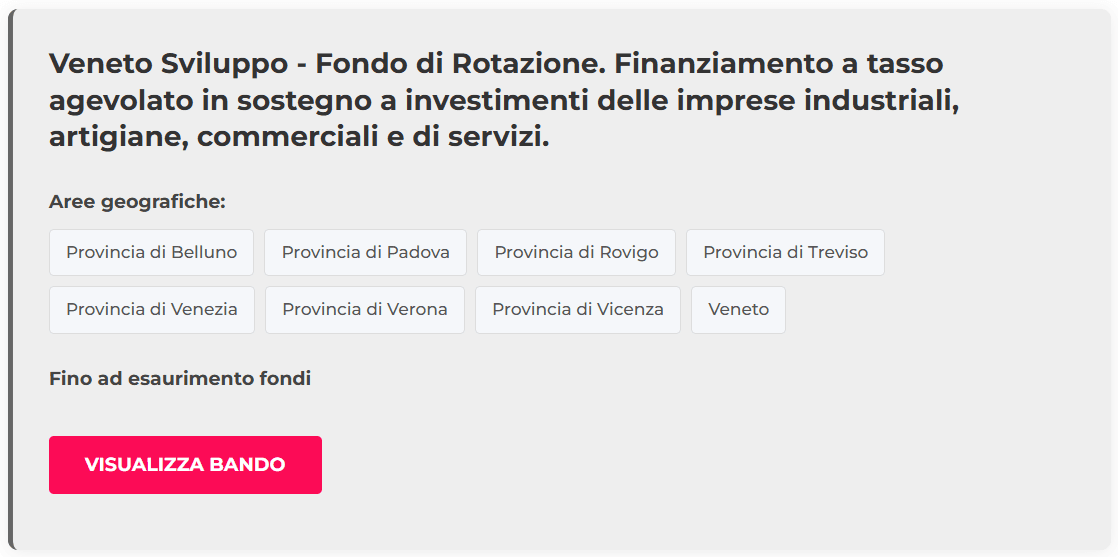Select the Provincia di Vicenza tag

pos(577,309)
